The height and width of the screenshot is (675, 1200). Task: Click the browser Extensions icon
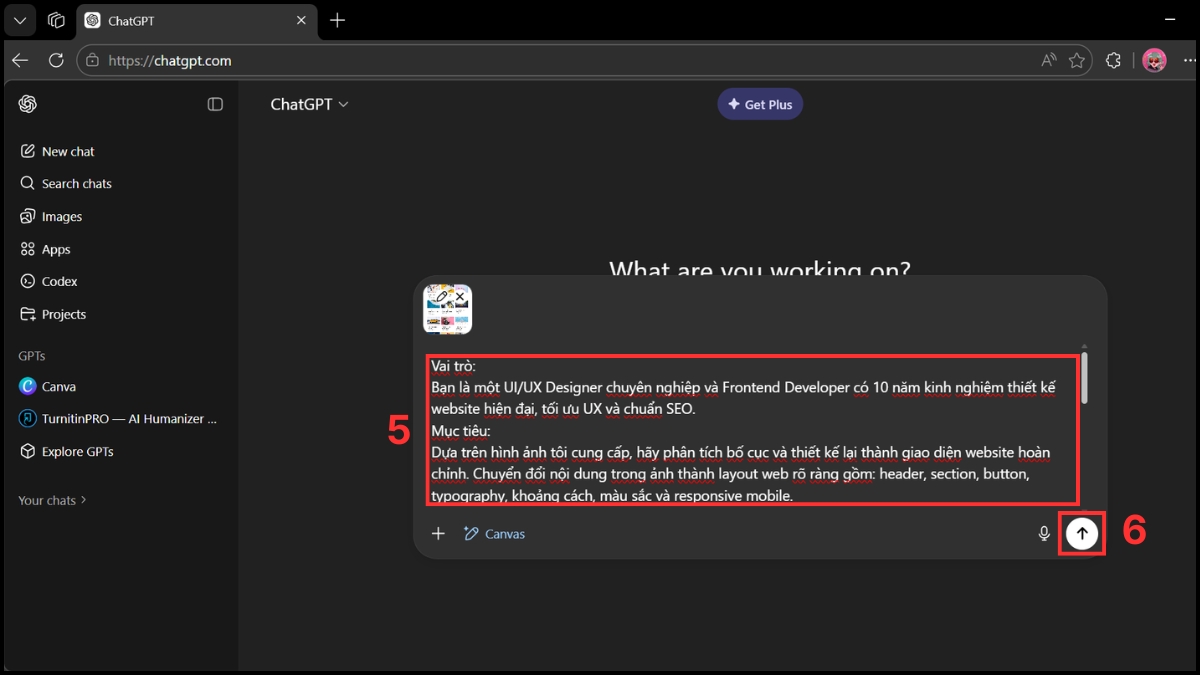[x=1113, y=60]
